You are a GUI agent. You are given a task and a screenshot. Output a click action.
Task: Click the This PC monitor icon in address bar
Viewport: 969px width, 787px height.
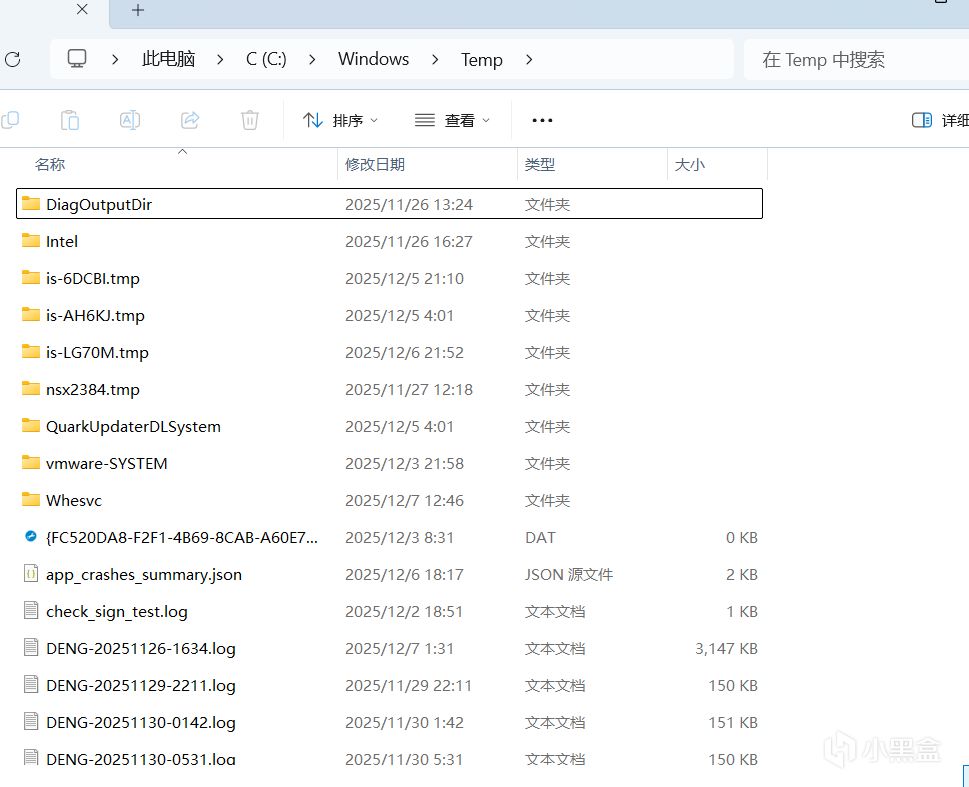(x=77, y=59)
